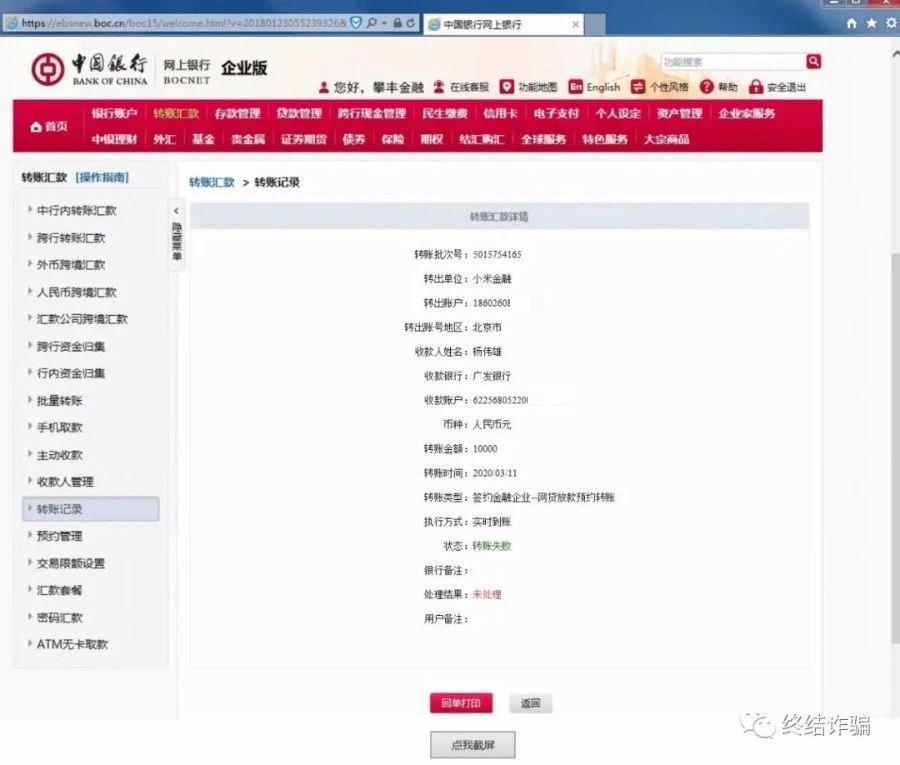Click the browser home icon
The height and width of the screenshot is (765, 900).
point(852,24)
